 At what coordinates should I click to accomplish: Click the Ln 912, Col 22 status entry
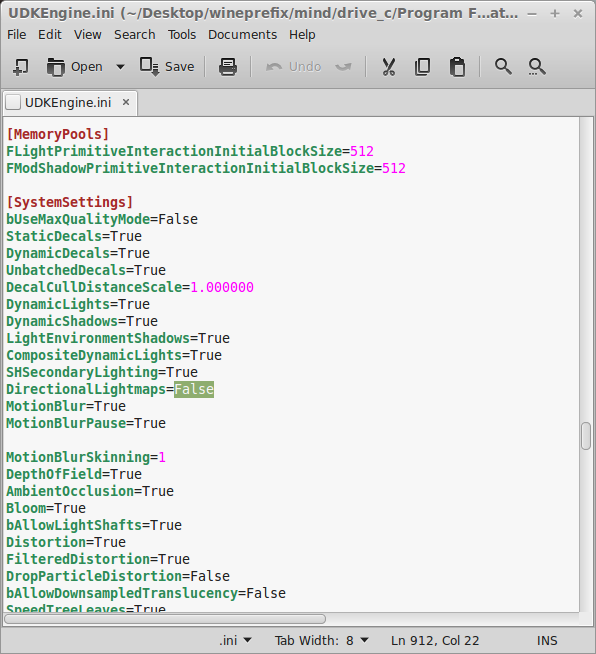coord(435,640)
